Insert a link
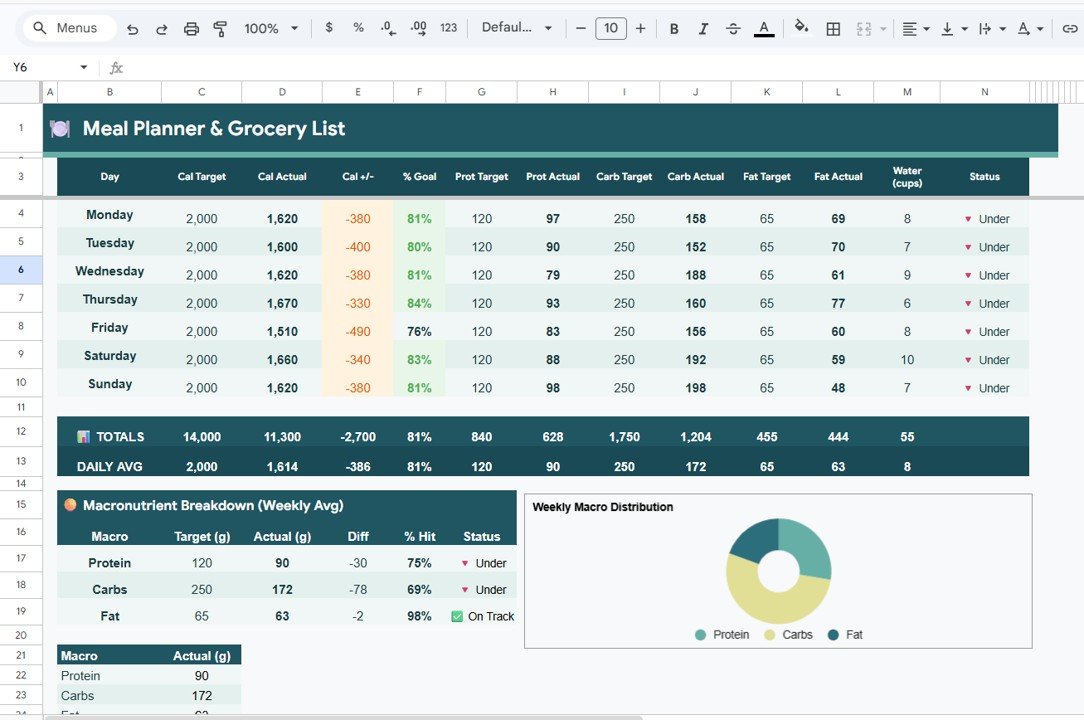This screenshot has height=720, width=1084. pyautogui.click(x=1068, y=28)
